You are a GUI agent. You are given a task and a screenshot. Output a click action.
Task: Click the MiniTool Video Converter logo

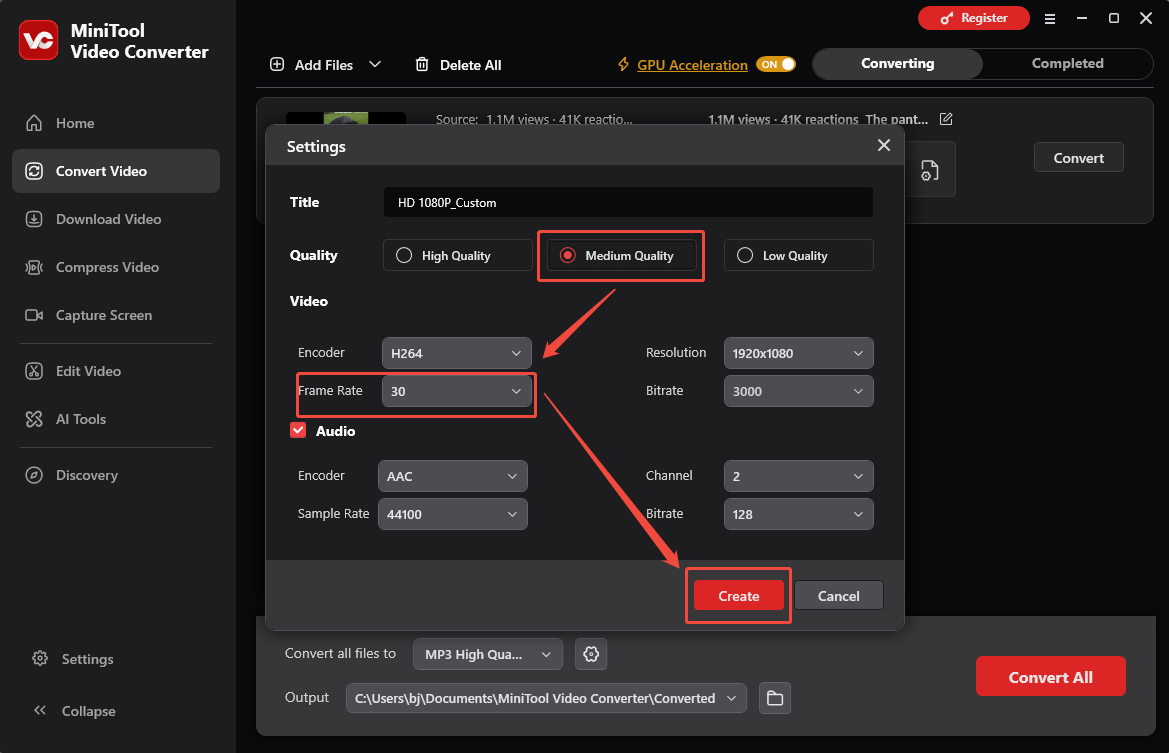coord(39,40)
